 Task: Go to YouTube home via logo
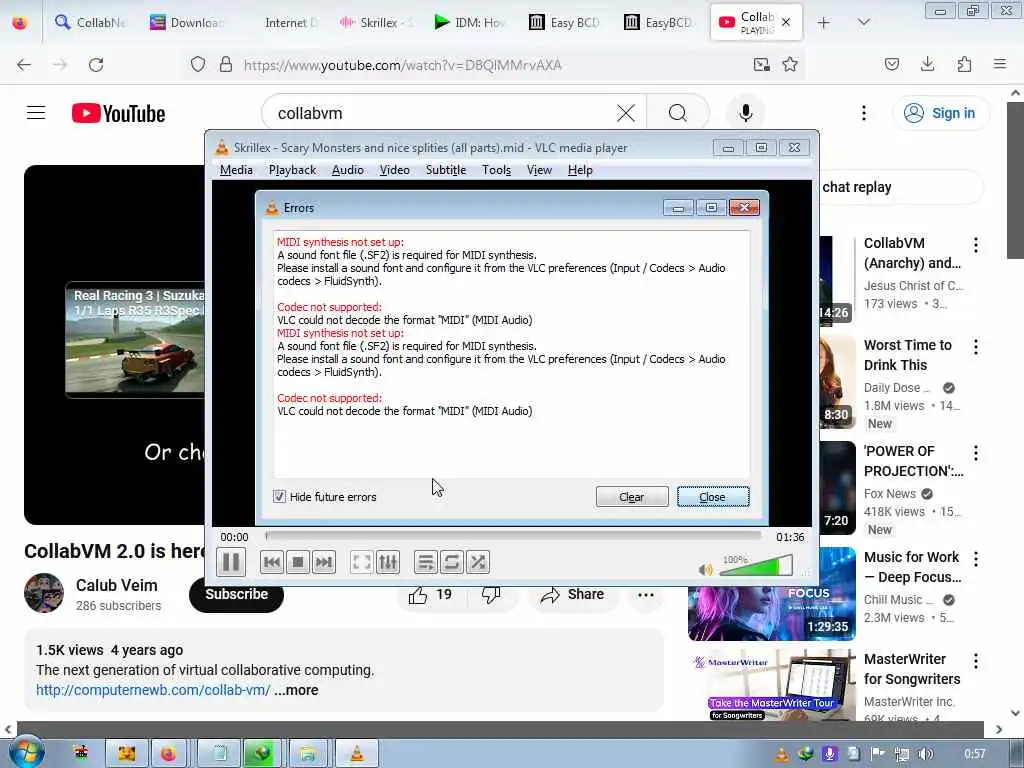click(118, 113)
